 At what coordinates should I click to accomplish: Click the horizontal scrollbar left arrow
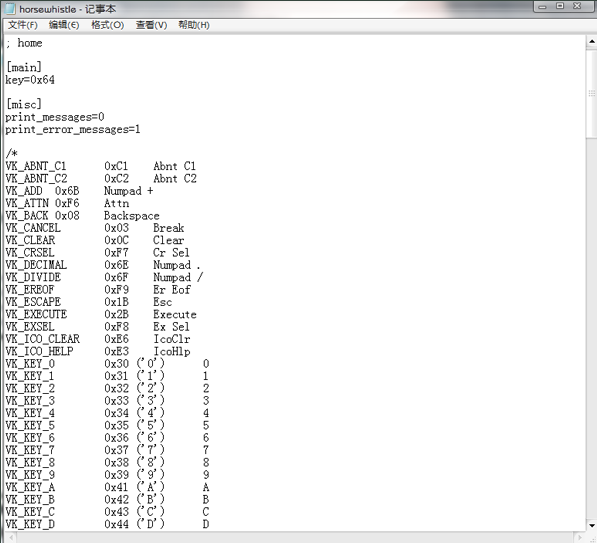point(10,538)
